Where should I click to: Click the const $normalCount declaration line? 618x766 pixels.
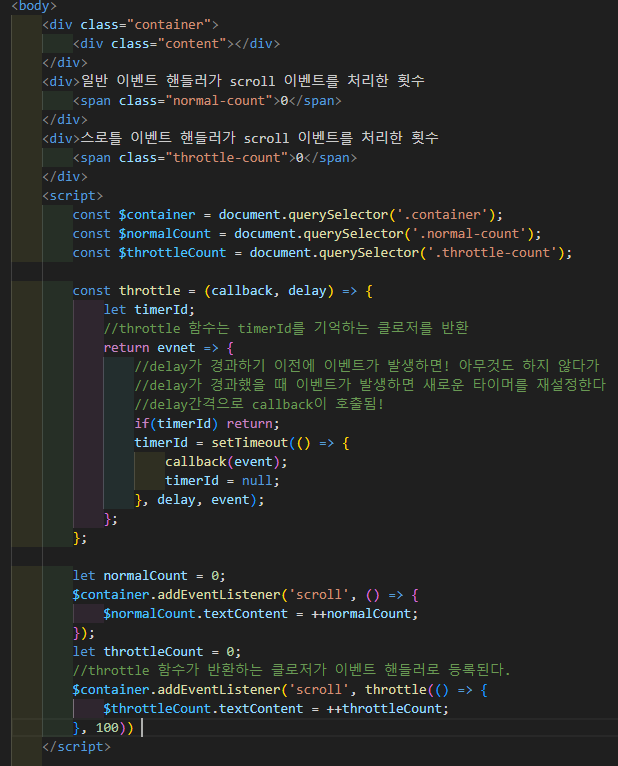click(307, 234)
